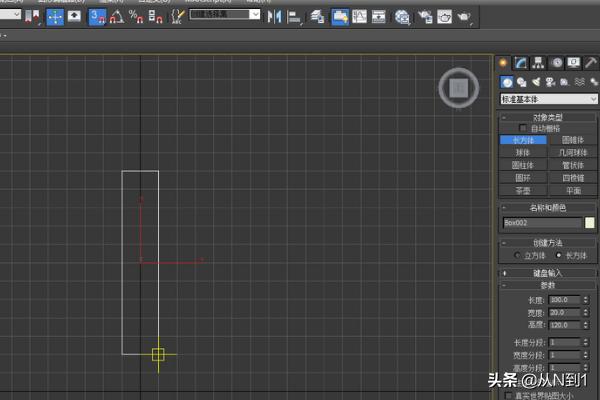This screenshot has width=600, height=400.
Task: Select the Shapes category icon
Action: pyautogui.click(x=521, y=82)
